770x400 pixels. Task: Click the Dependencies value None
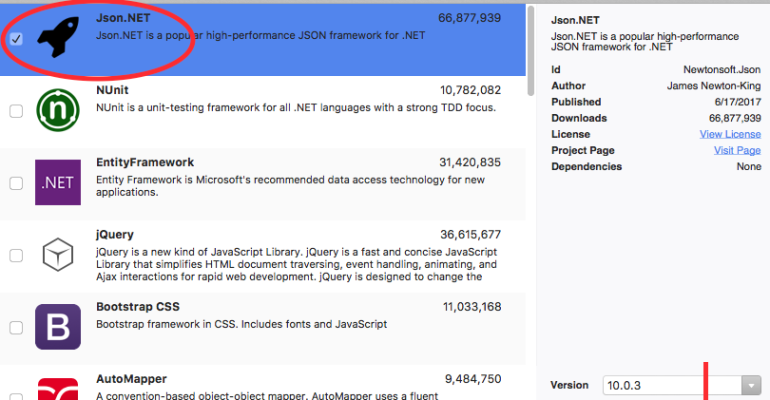pos(749,166)
